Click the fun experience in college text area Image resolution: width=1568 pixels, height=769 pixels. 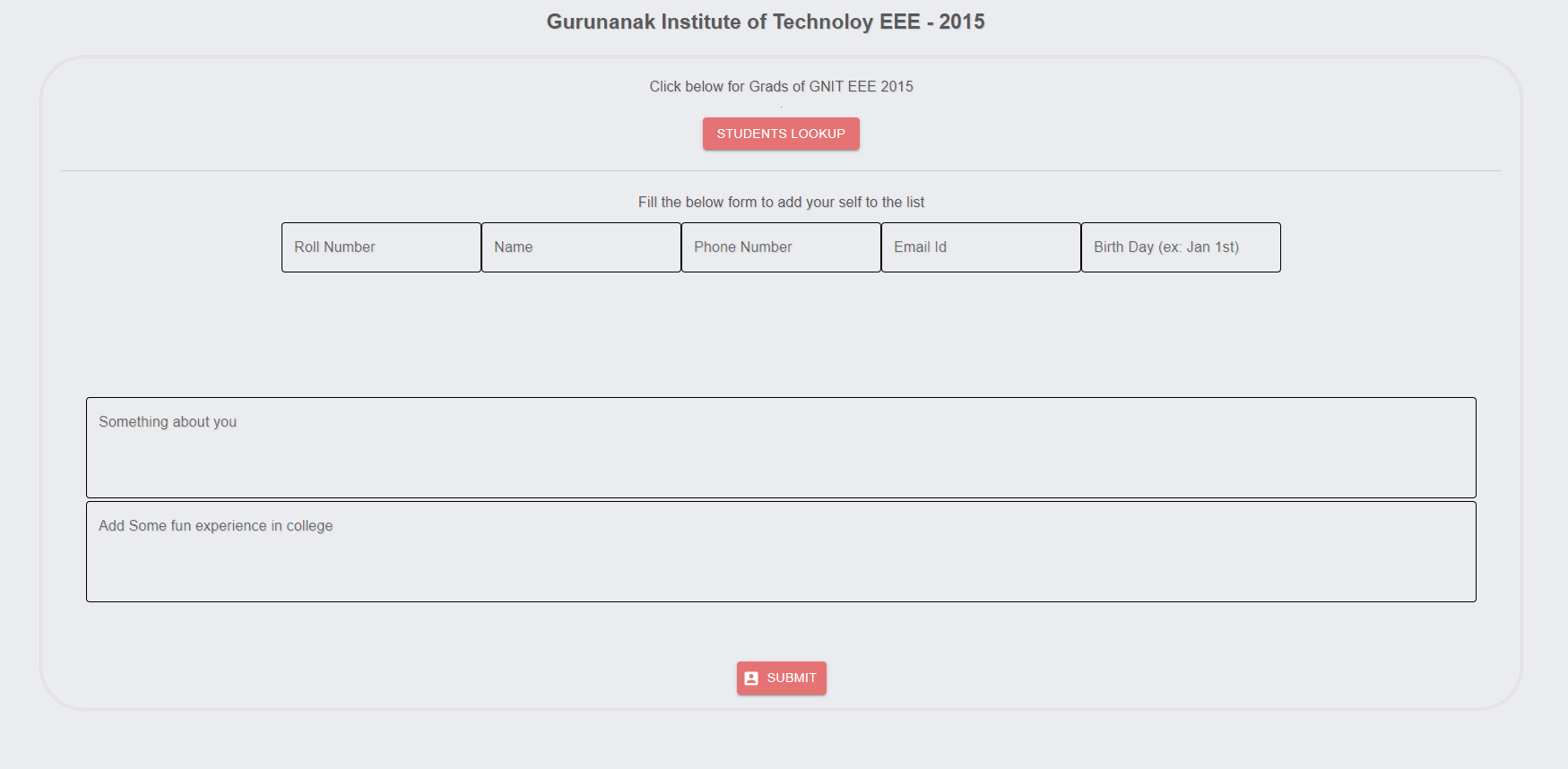tap(781, 551)
